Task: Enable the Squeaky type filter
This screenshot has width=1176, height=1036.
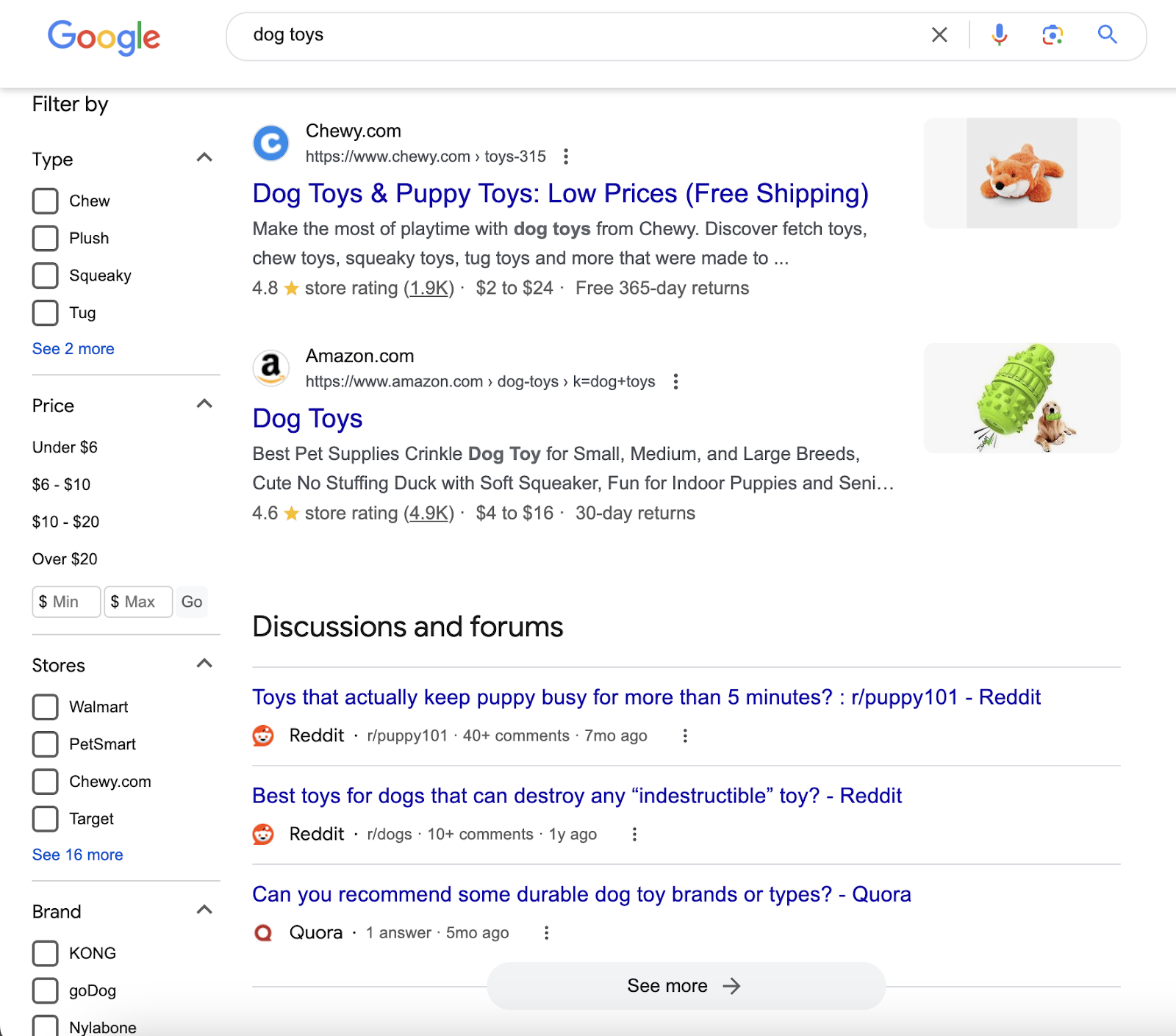Action: [x=46, y=276]
